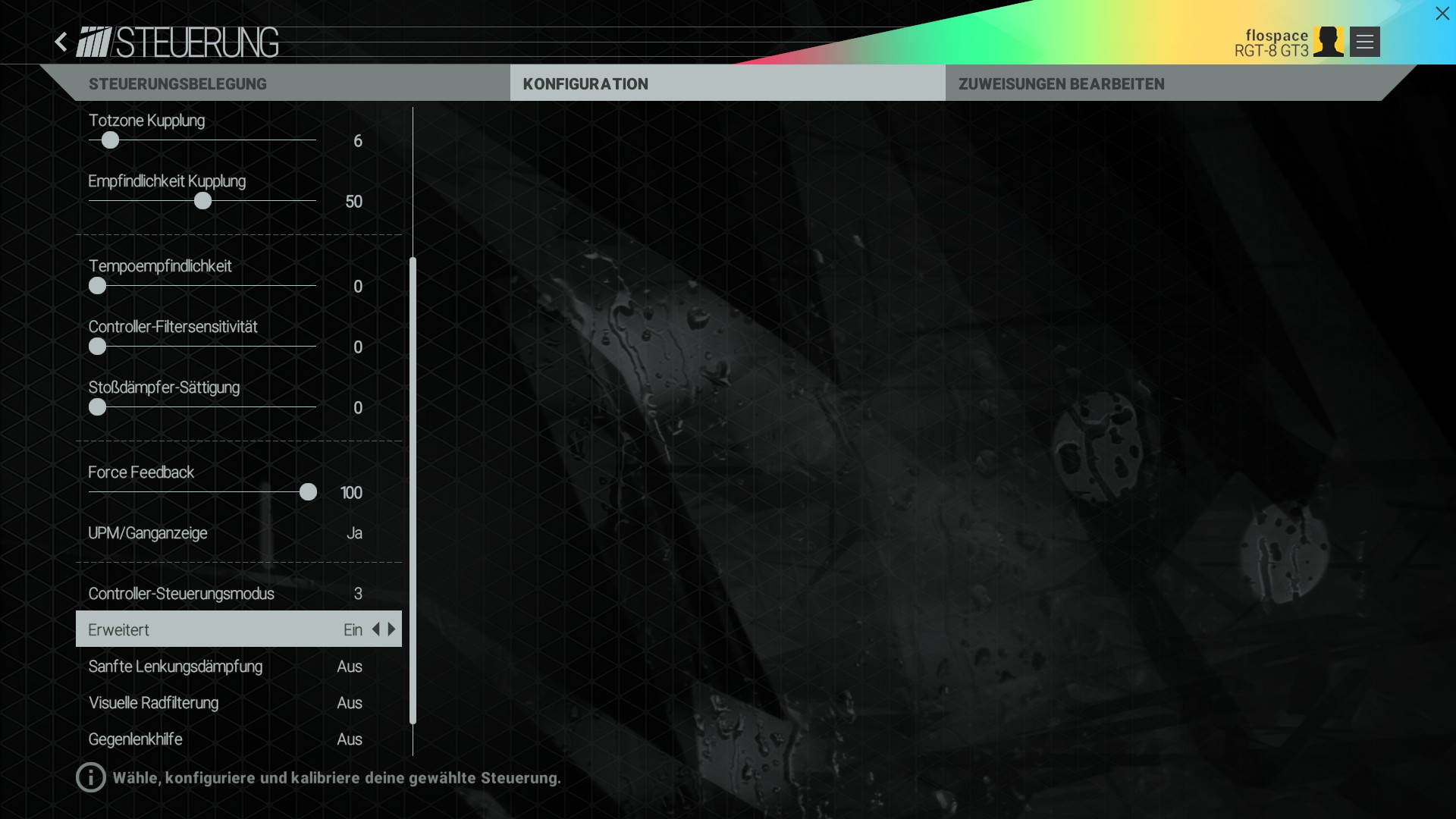The width and height of the screenshot is (1456, 819).
Task: Adjust the Force Feedback slider handle
Action: point(308,492)
